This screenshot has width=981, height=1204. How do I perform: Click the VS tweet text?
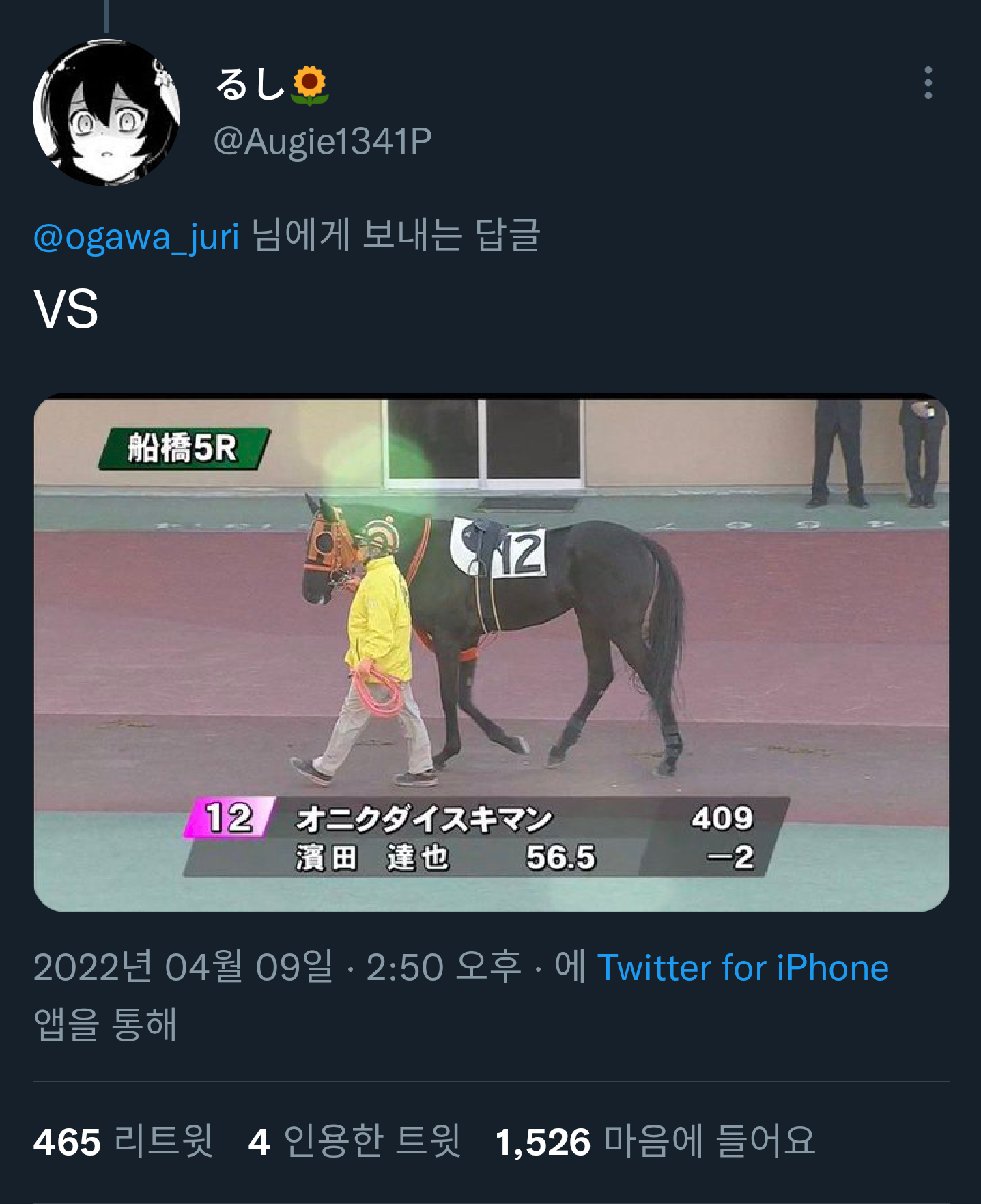(x=66, y=309)
